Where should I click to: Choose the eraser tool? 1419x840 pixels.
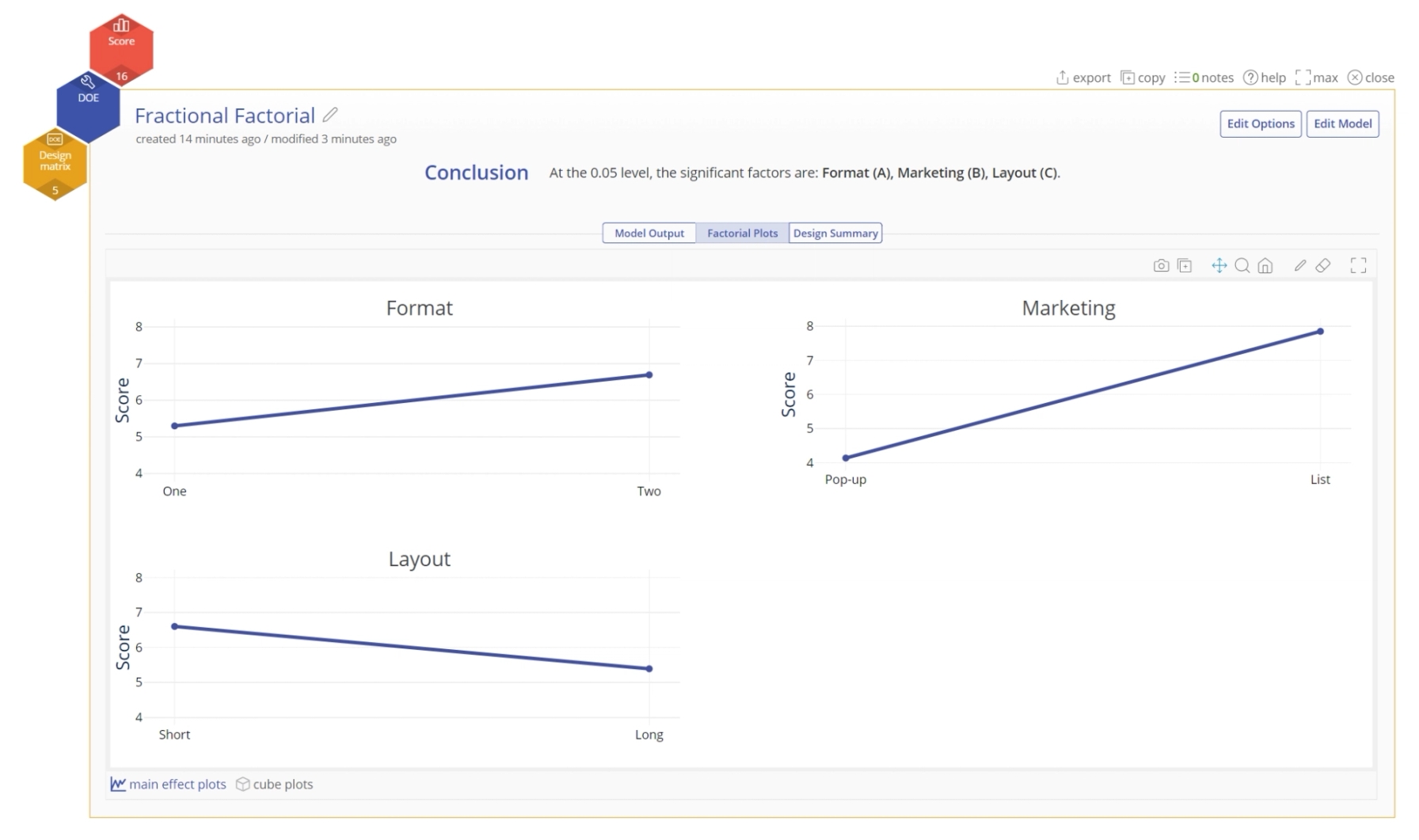[1323, 266]
